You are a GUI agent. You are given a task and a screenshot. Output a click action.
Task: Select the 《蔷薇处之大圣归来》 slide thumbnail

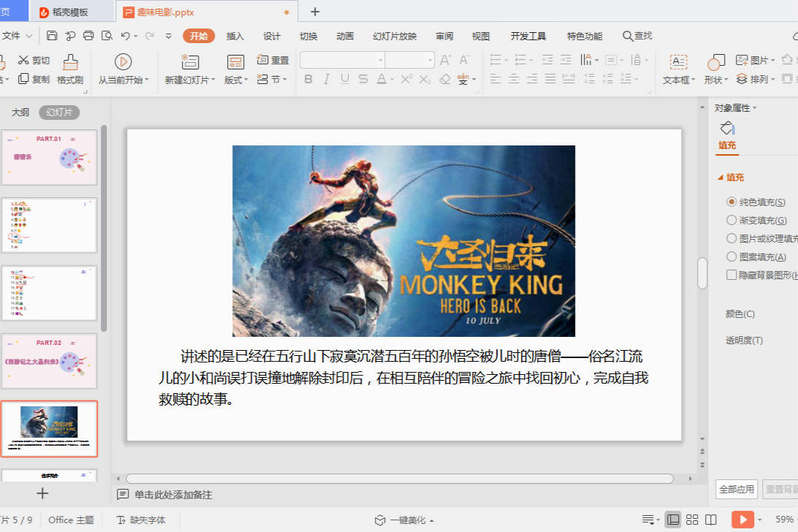point(49,361)
